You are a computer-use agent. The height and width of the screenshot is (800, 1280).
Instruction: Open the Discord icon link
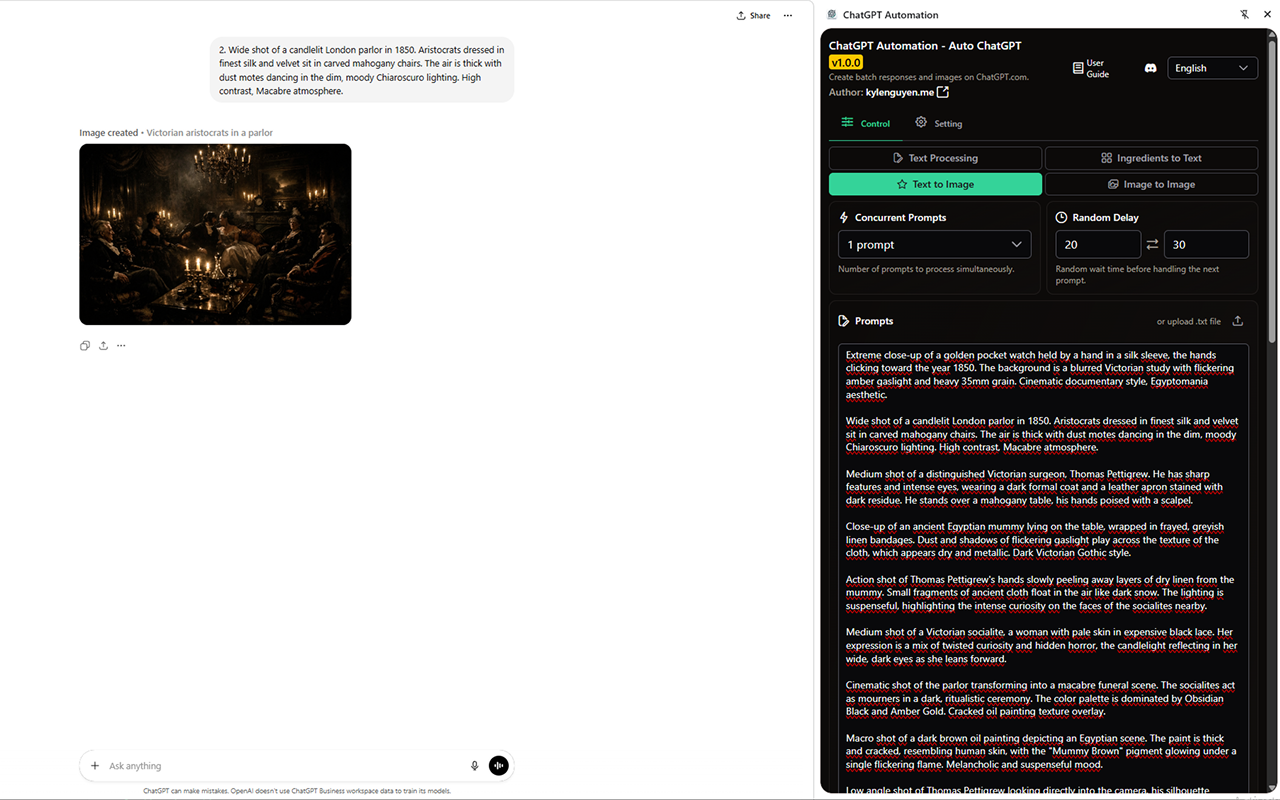tap(1150, 68)
